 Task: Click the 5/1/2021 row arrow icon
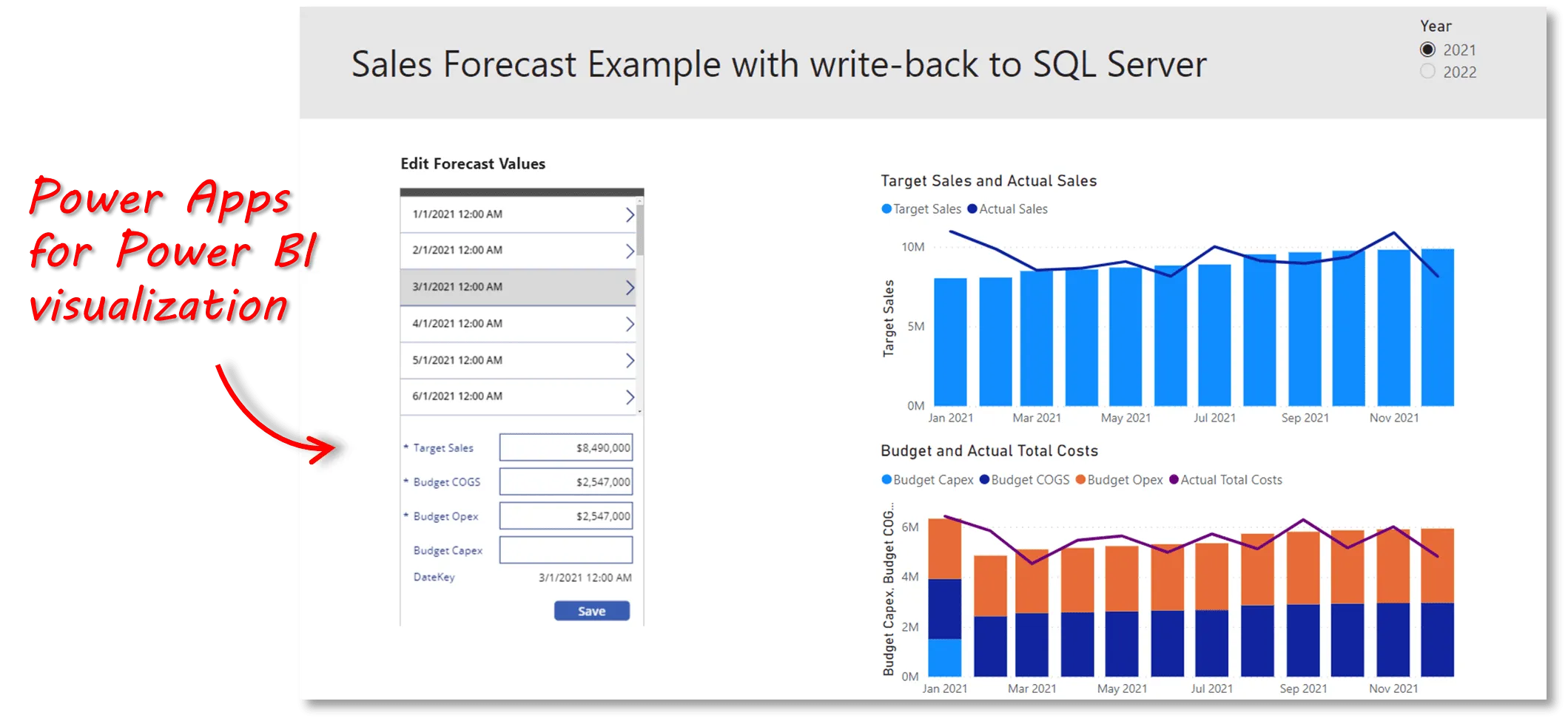pos(630,360)
